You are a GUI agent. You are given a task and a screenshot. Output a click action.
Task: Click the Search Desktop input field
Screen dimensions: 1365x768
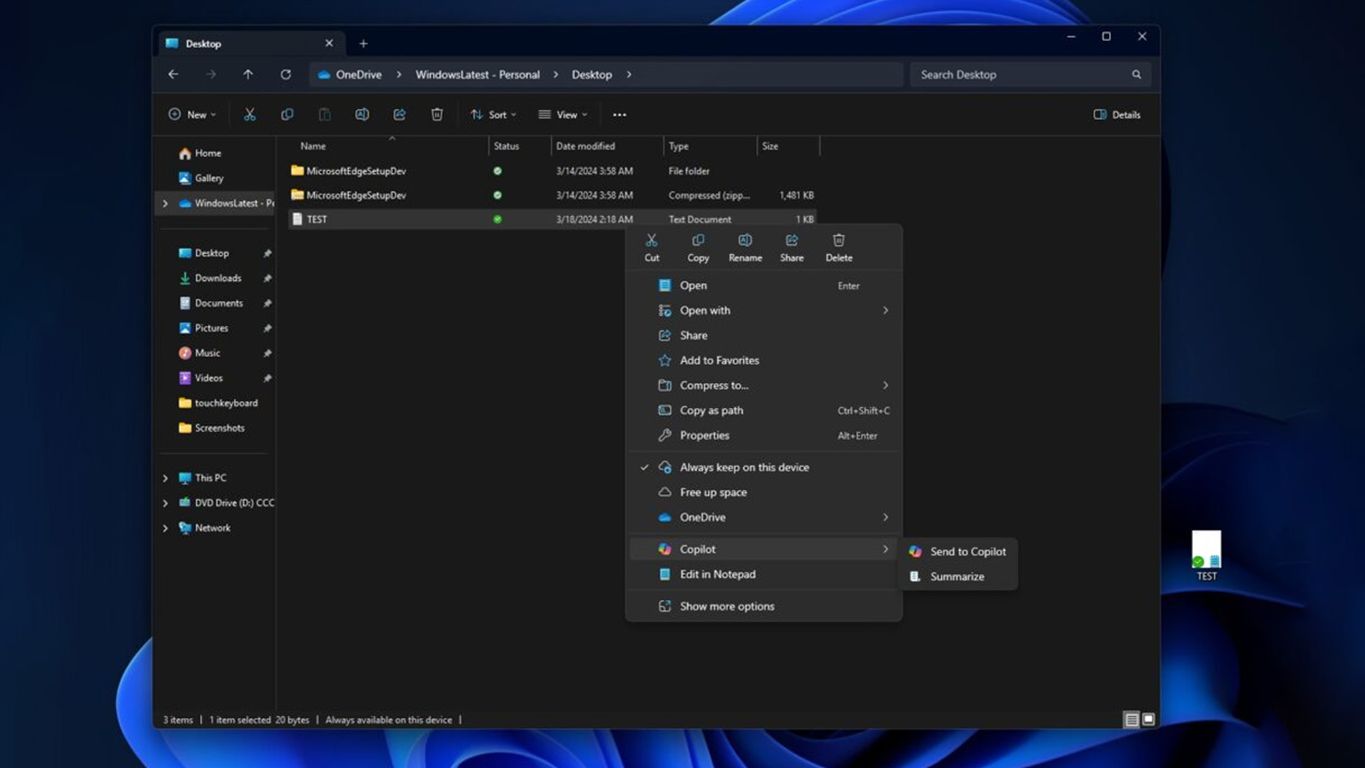click(x=1018, y=75)
